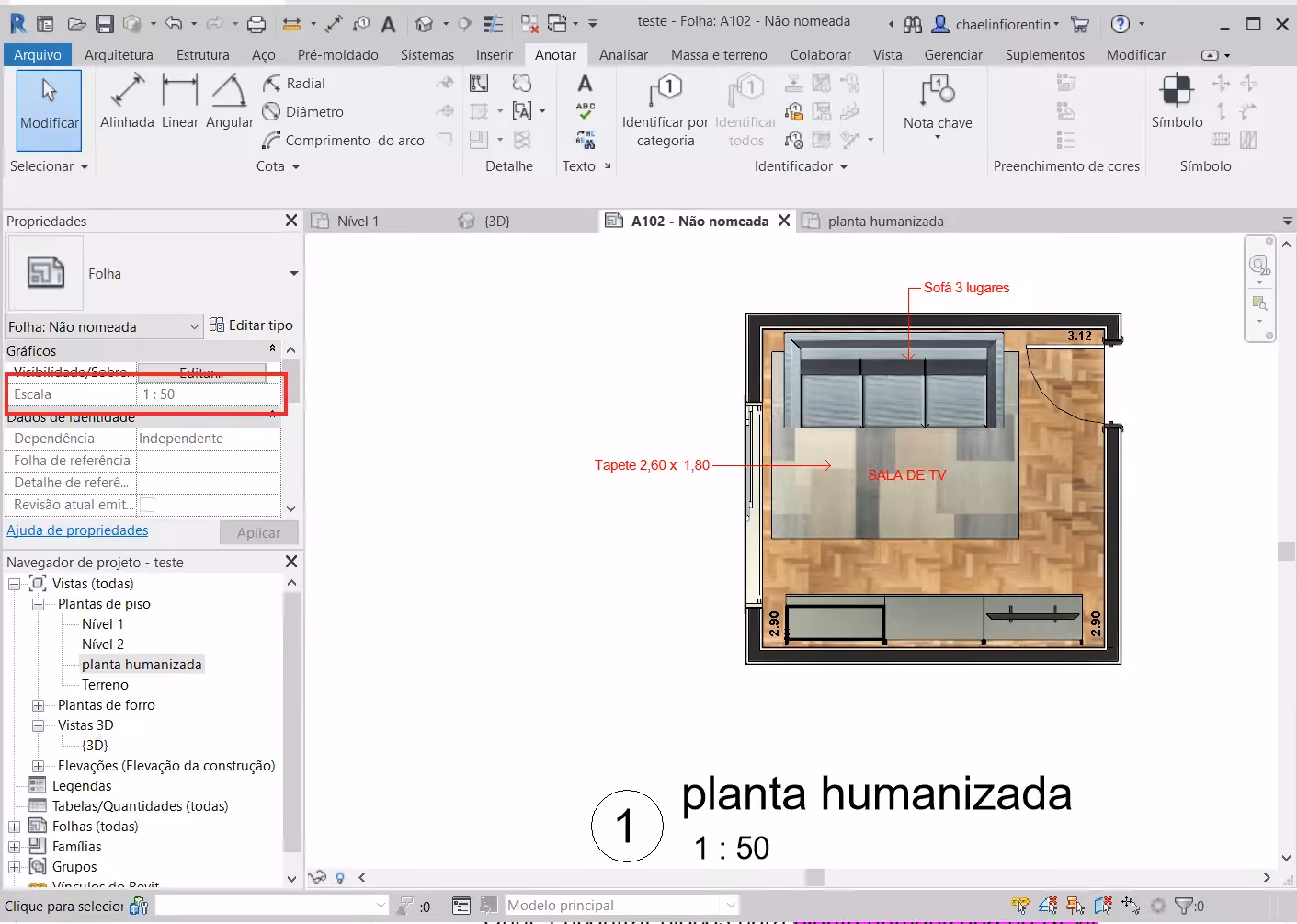Select Terreno in project browser
This screenshot has width=1297, height=924.
[105, 685]
